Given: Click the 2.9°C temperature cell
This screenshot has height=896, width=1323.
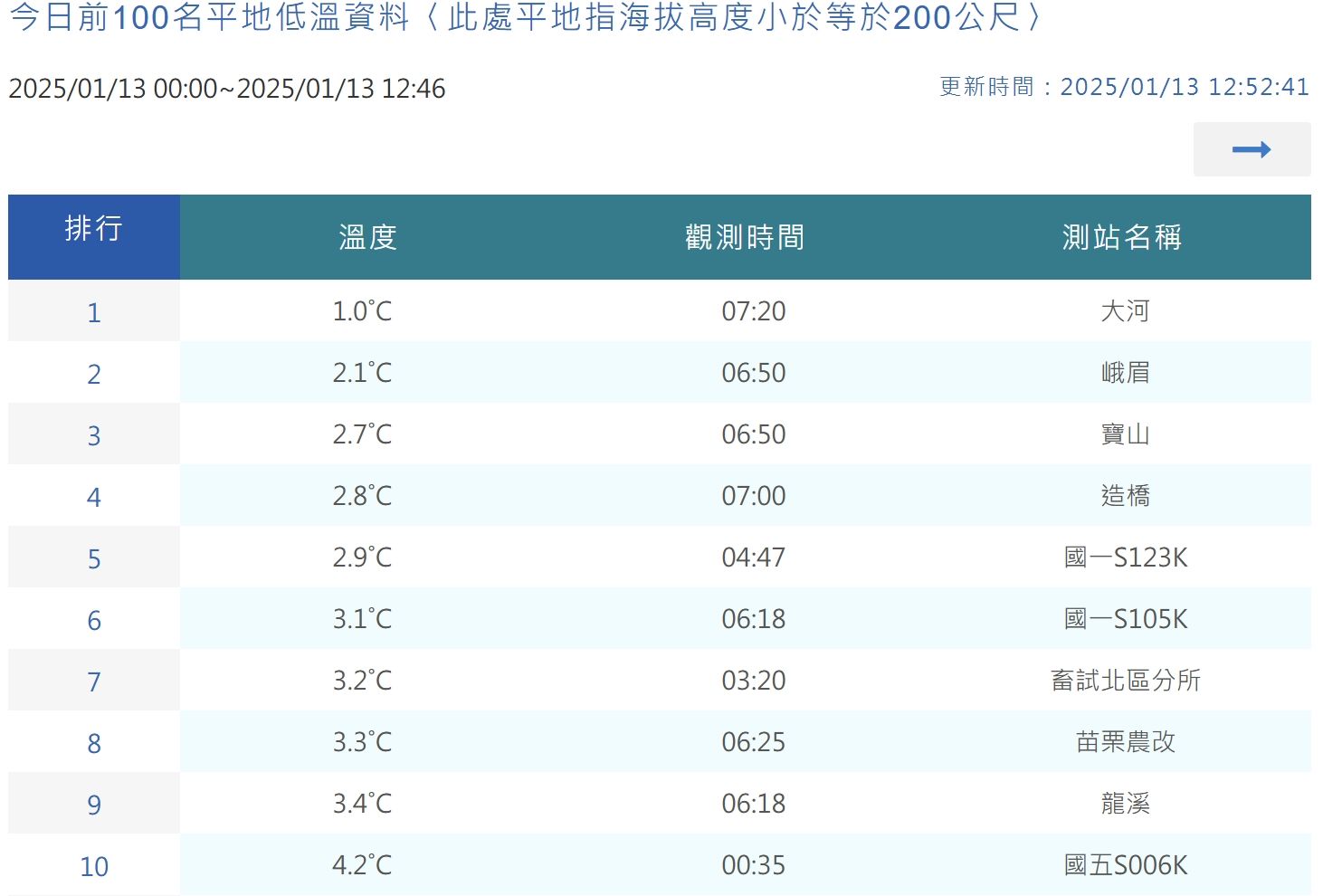Looking at the screenshot, I should pyautogui.click(x=362, y=558).
